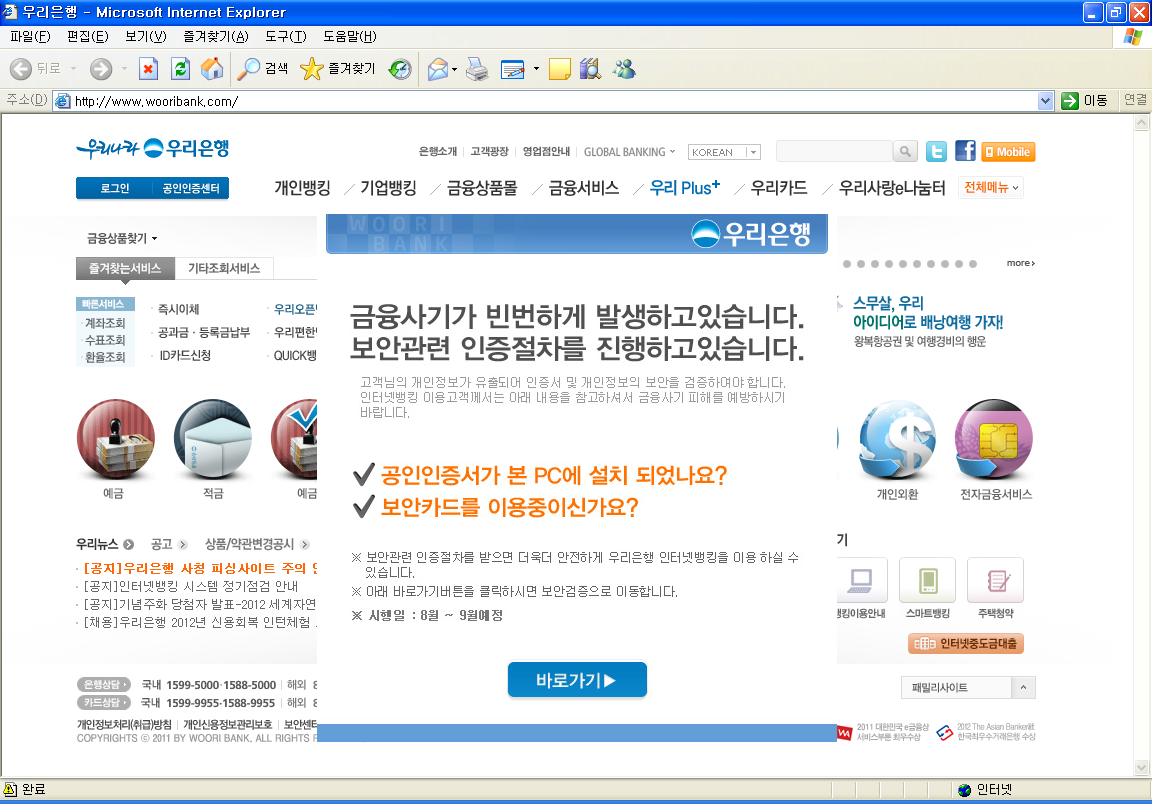1152x811 pixels.
Task: Open the Back button history dropdown arrow
Action: click(x=73, y=69)
